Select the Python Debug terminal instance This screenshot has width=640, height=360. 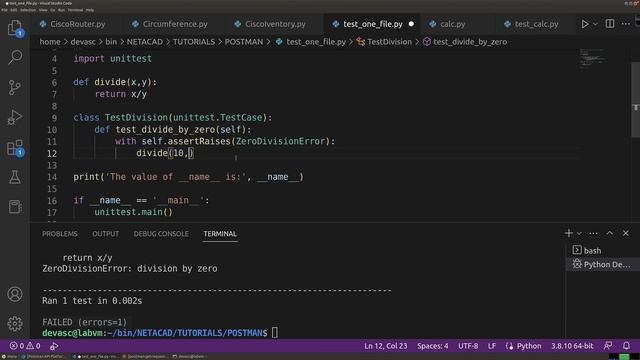(602, 264)
